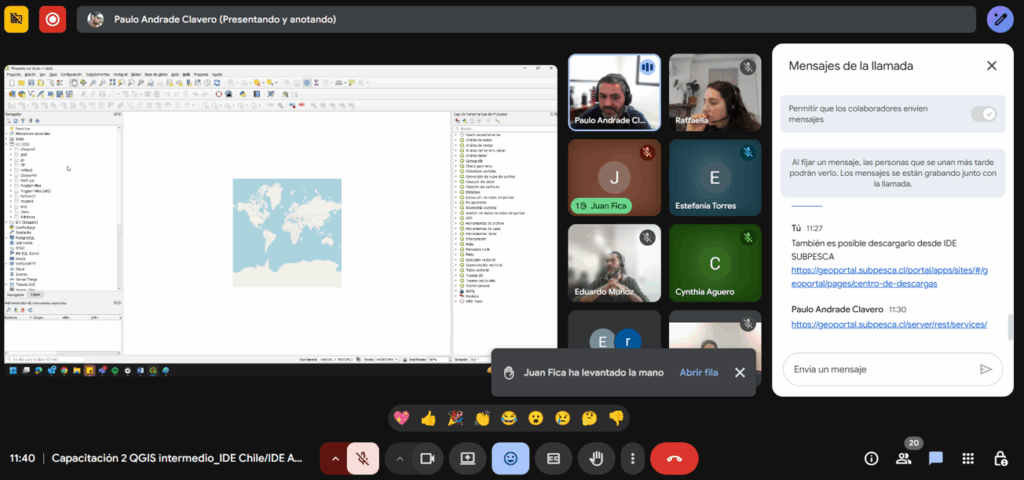Expand the GDAL group in processing toolbox
The height and width of the screenshot is (480, 1024).
(455, 291)
